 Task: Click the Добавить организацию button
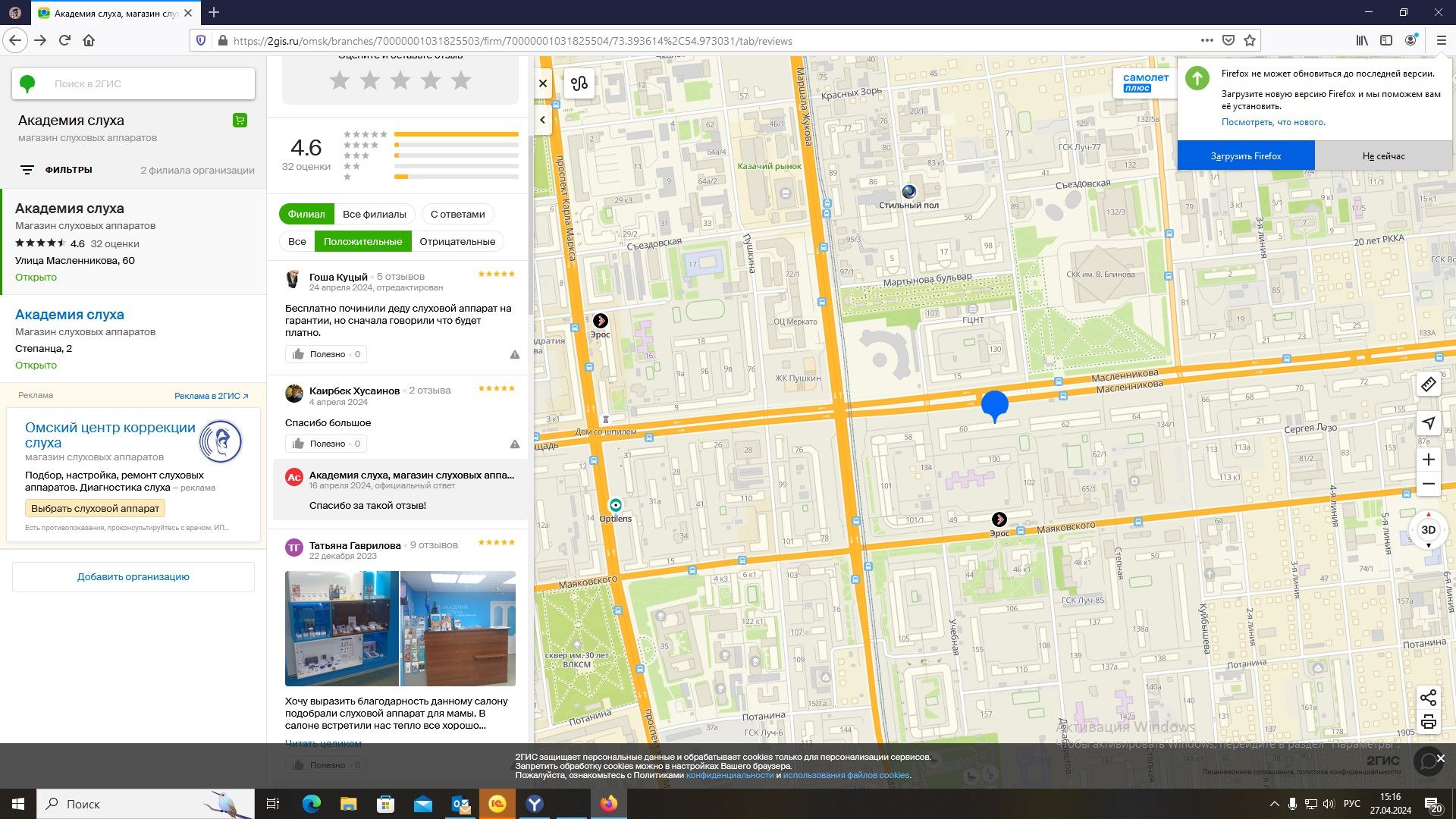(133, 576)
